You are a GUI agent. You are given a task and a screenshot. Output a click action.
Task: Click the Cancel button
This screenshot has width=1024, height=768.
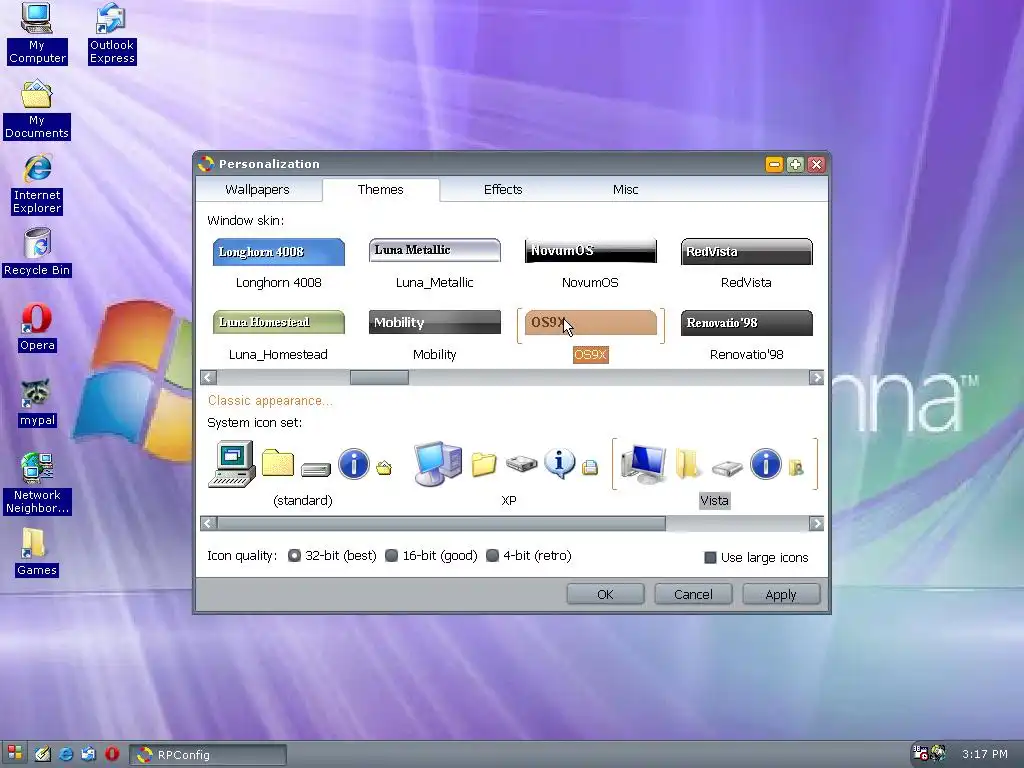click(x=693, y=594)
